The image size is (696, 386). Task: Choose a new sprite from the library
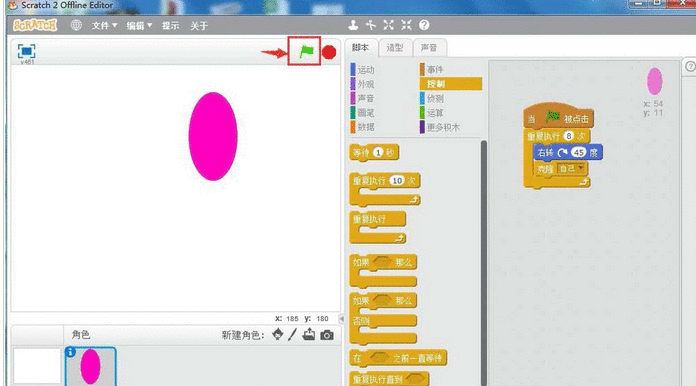(277, 334)
